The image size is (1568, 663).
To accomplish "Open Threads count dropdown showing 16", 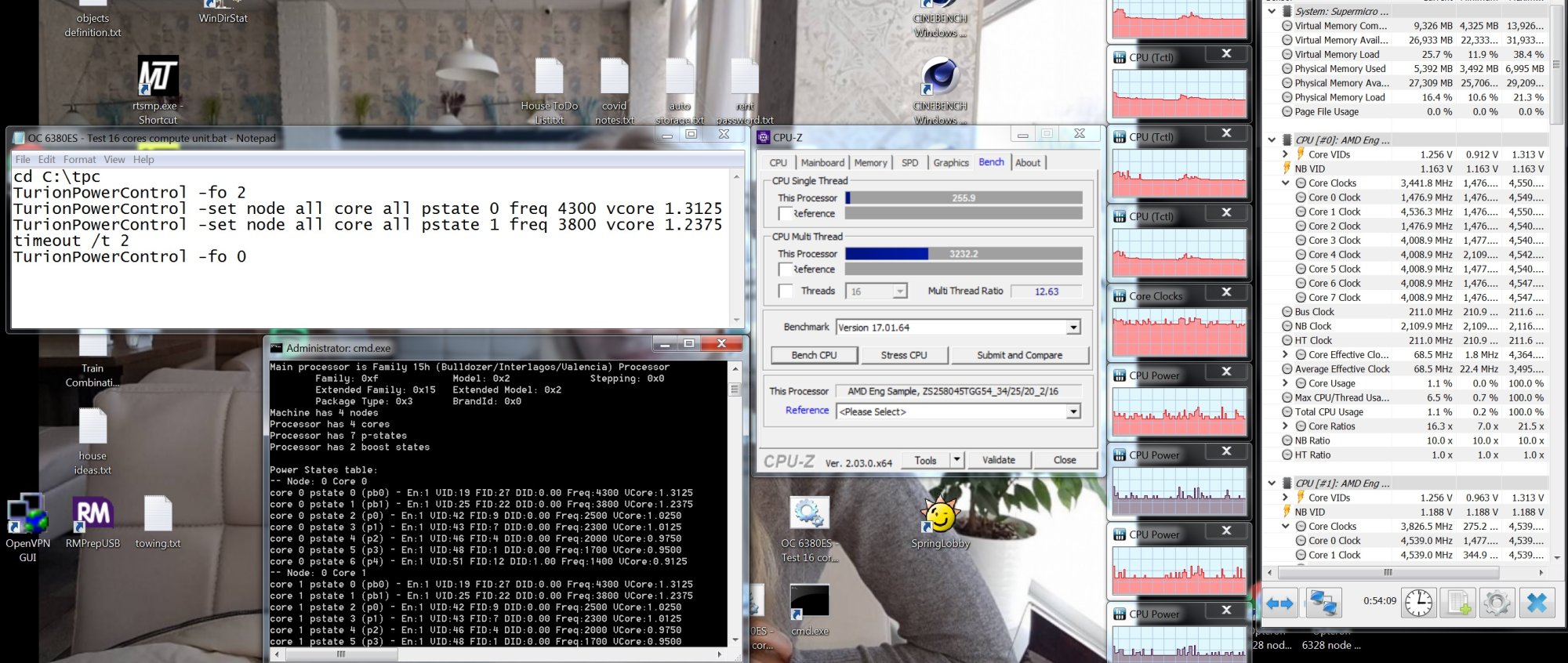I will tap(900, 292).
